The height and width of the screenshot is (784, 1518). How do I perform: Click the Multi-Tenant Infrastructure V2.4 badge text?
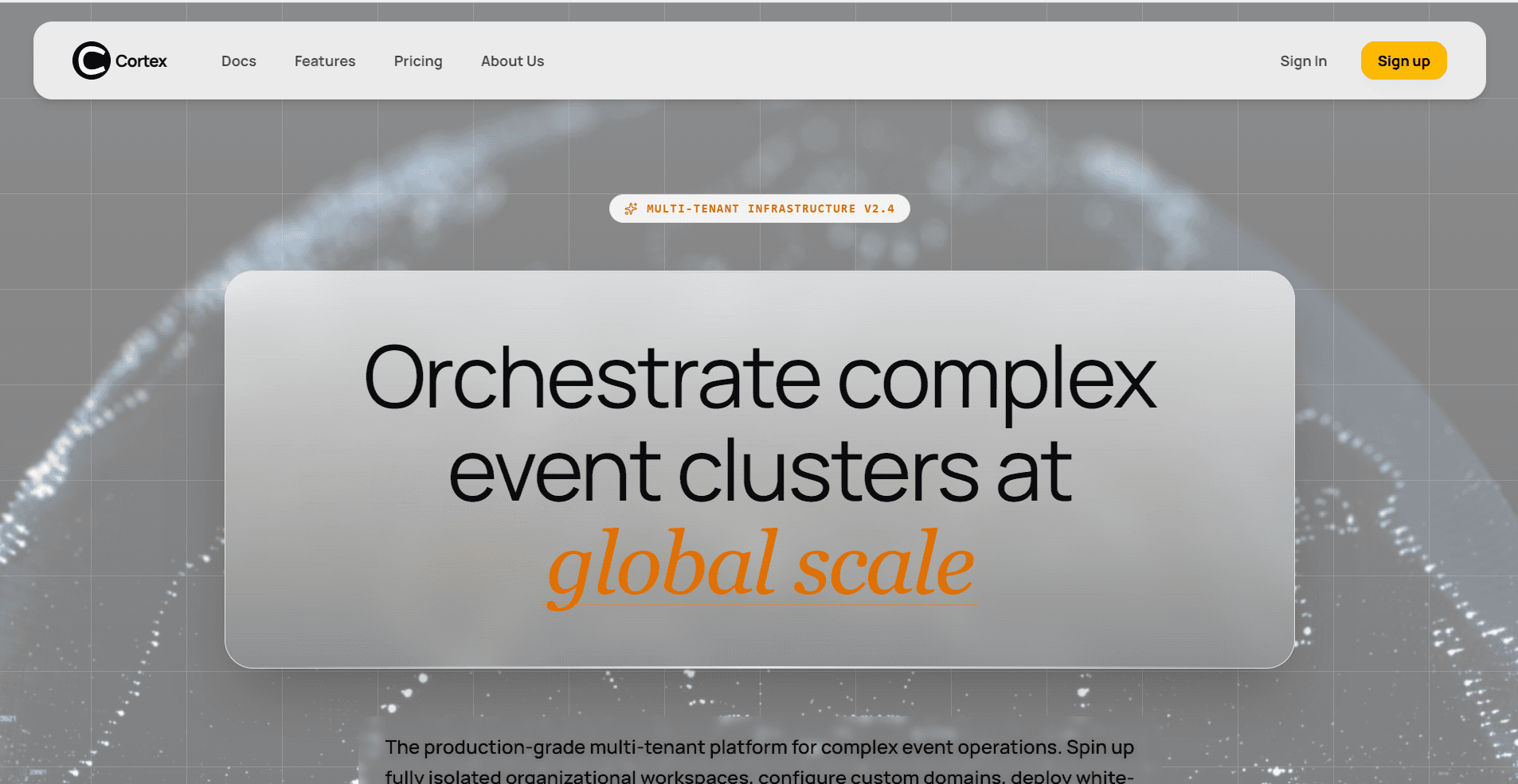(x=770, y=209)
